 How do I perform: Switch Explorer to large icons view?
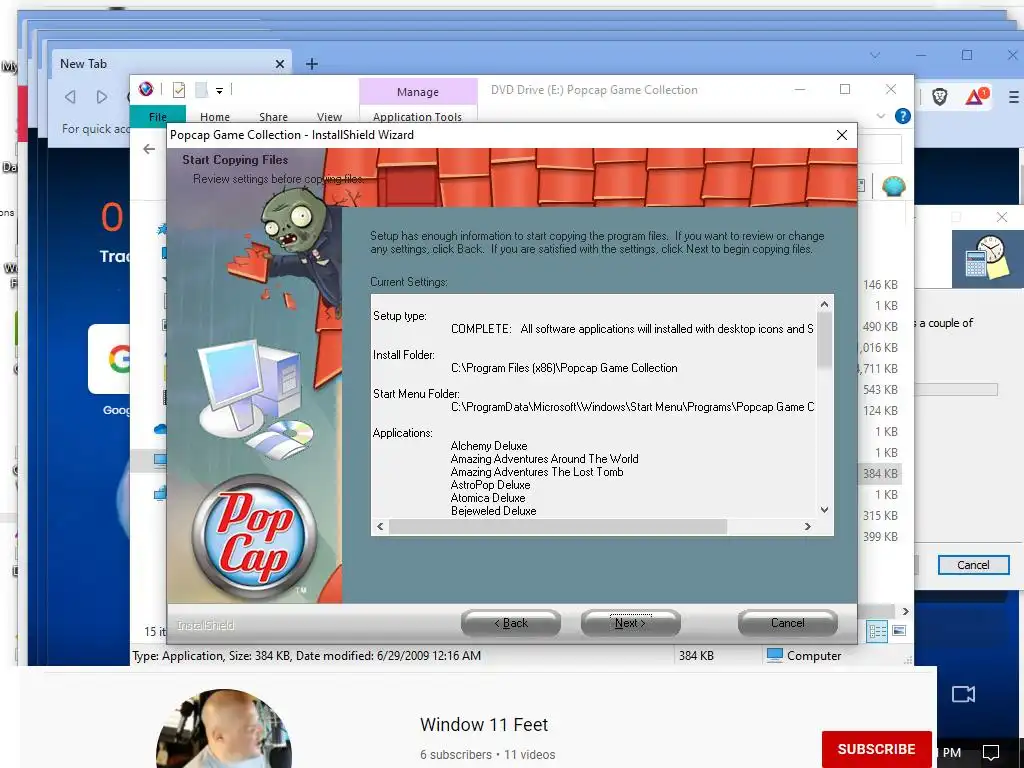point(899,630)
